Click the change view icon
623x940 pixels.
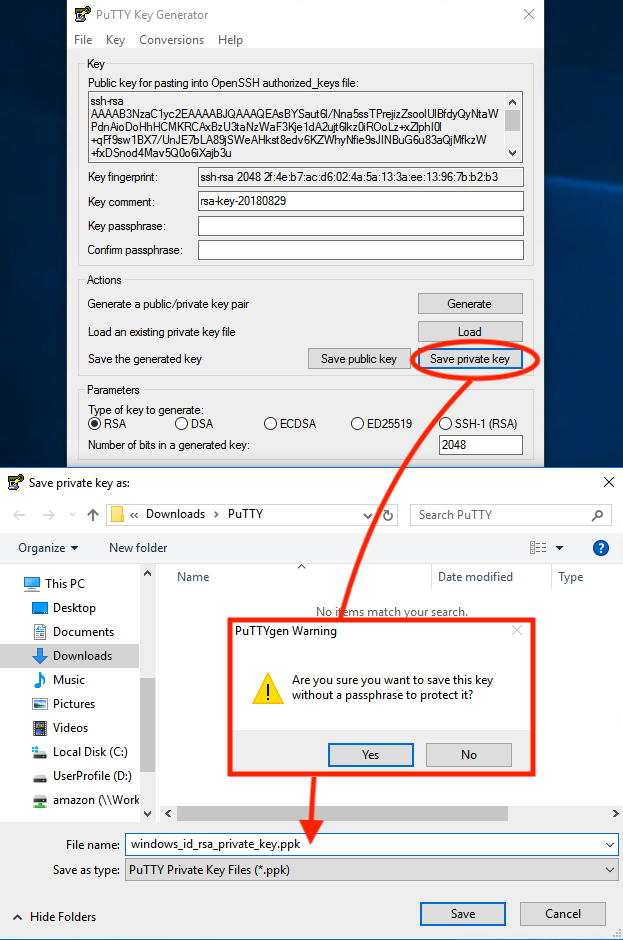click(538, 547)
